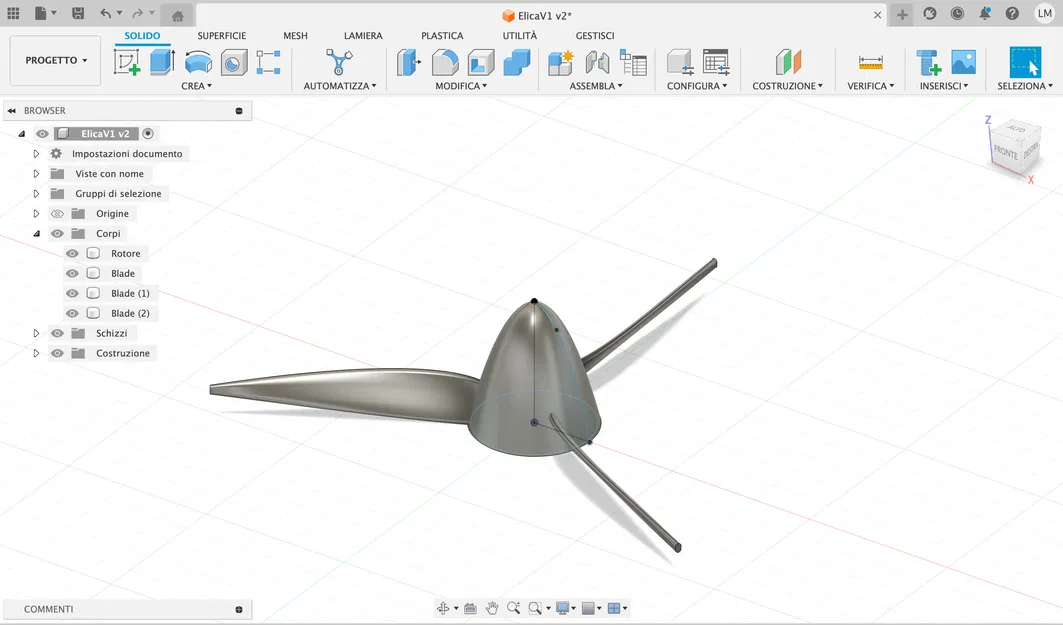Activate the Orbit tool in navigation bar
This screenshot has height=625, width=1063.
(444, 607)
